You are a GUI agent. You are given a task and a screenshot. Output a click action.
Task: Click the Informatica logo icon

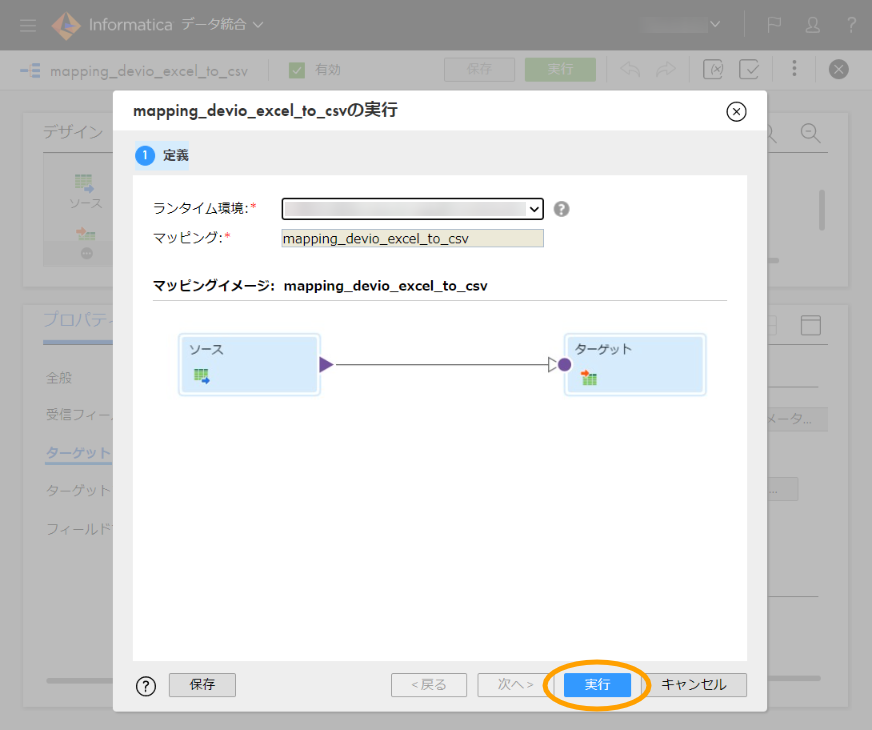[66, 24]
